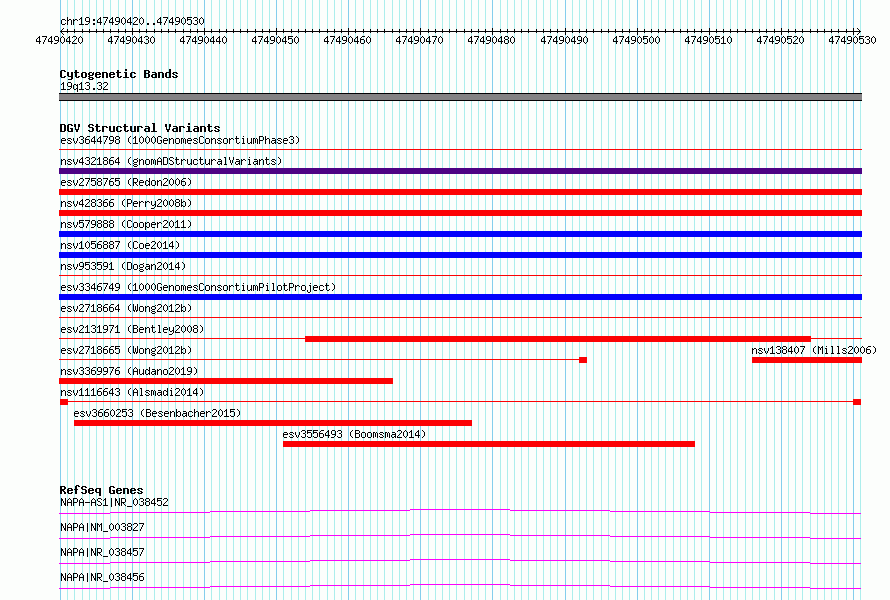Click variant label esv3660253 (Besenbacher2015)
The width and height of the screenshot is (890, 600).
click(x=157, y=413)
